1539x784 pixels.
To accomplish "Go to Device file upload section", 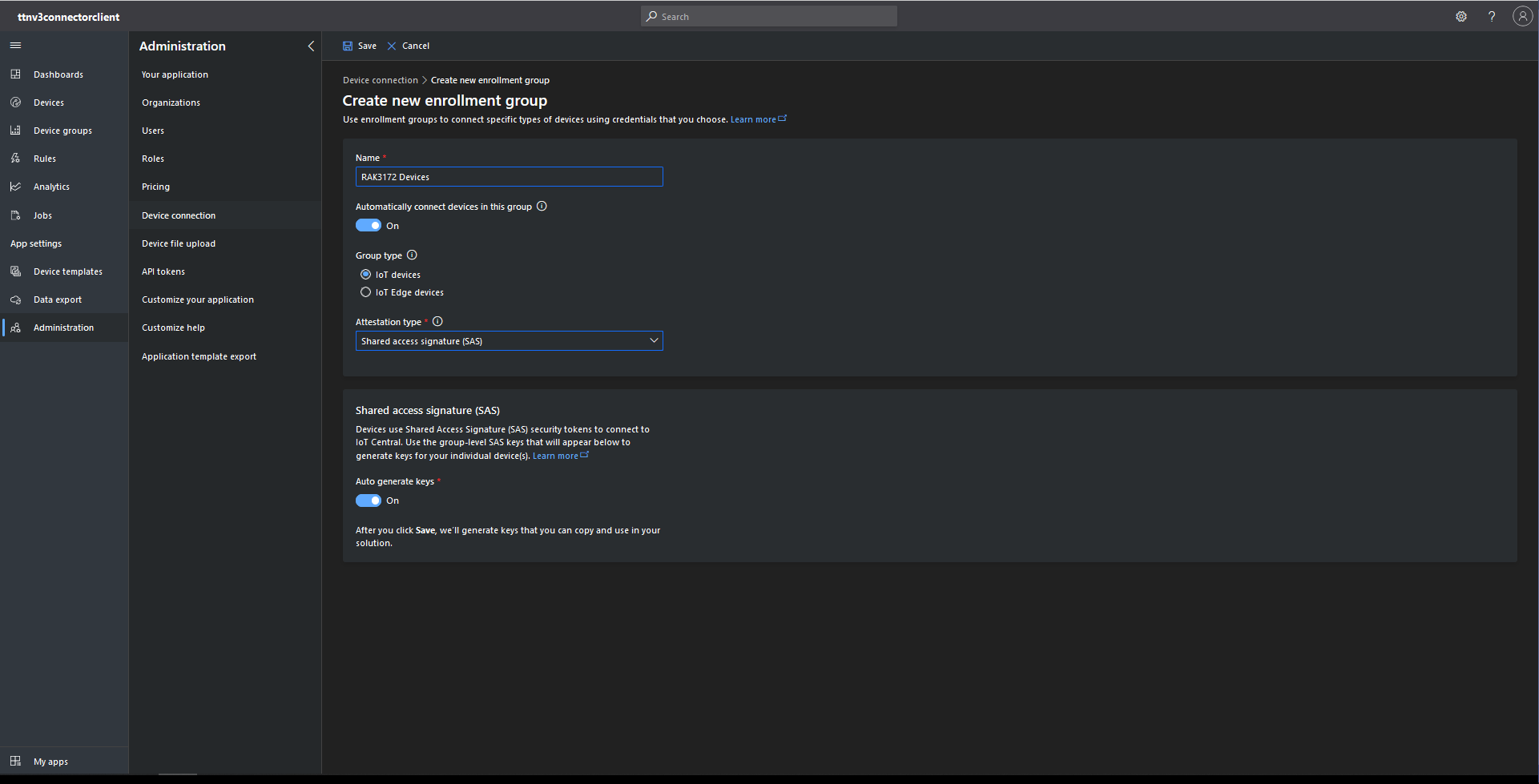I will [x=179, y=243].
